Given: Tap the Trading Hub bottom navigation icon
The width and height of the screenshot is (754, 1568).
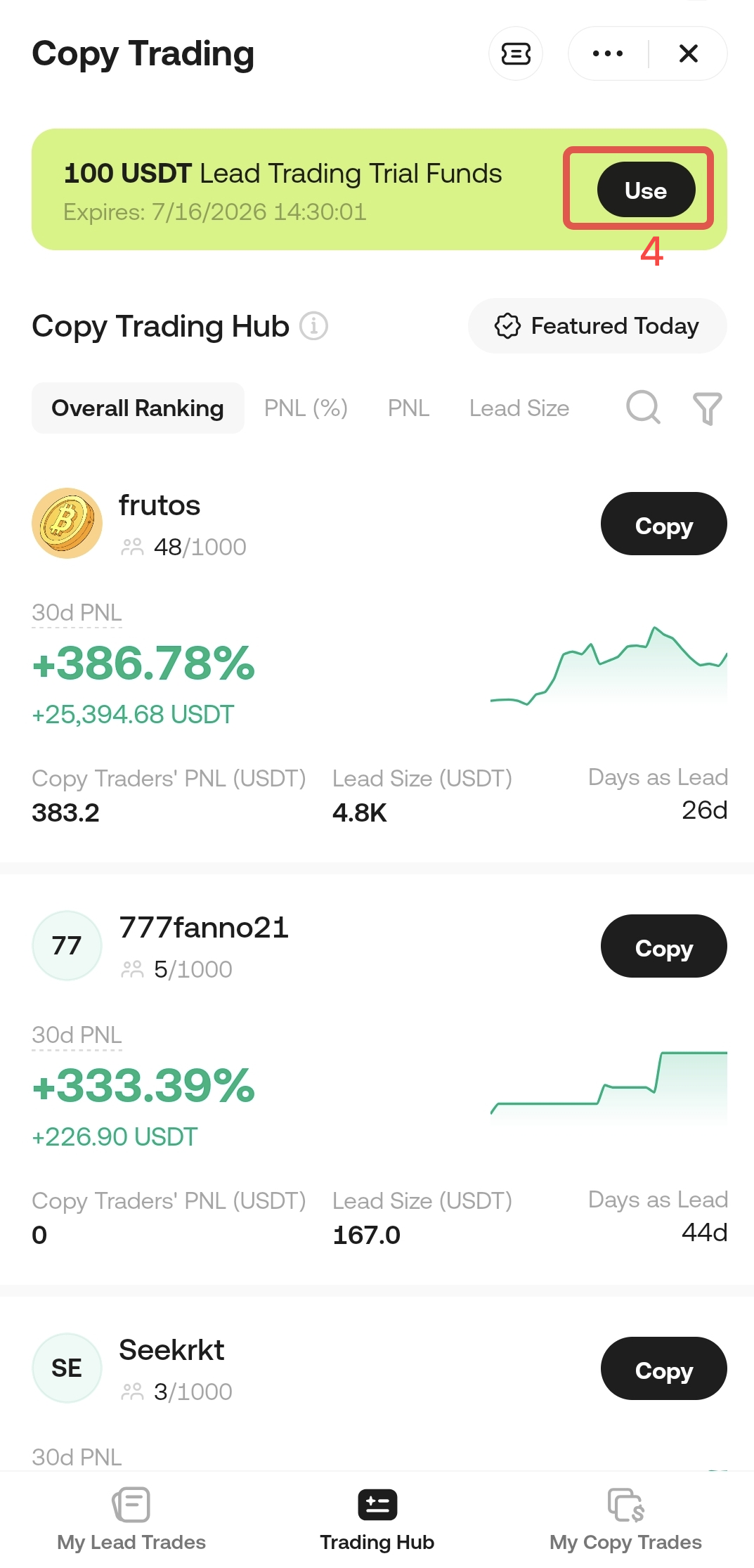Looking at the screenshot, I should point(377,1505).
